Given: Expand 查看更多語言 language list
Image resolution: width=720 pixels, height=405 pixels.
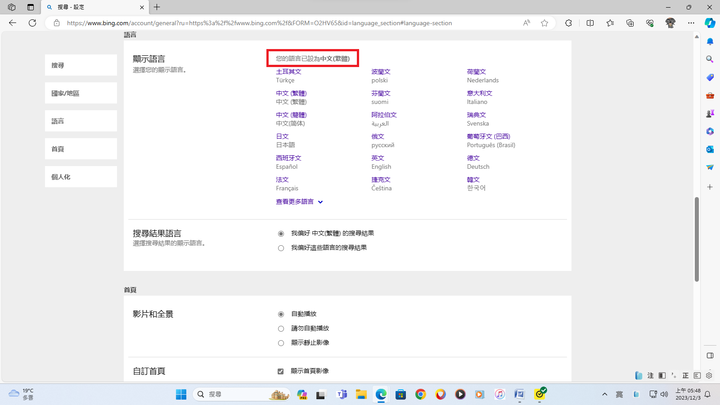Looking at the screenshot, I should [299, 202].
